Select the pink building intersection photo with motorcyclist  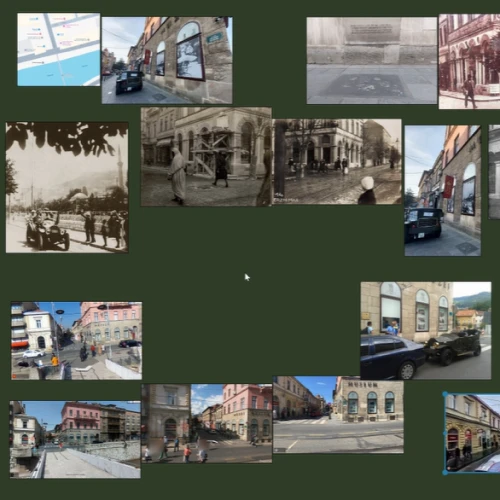tap(76, 341)
